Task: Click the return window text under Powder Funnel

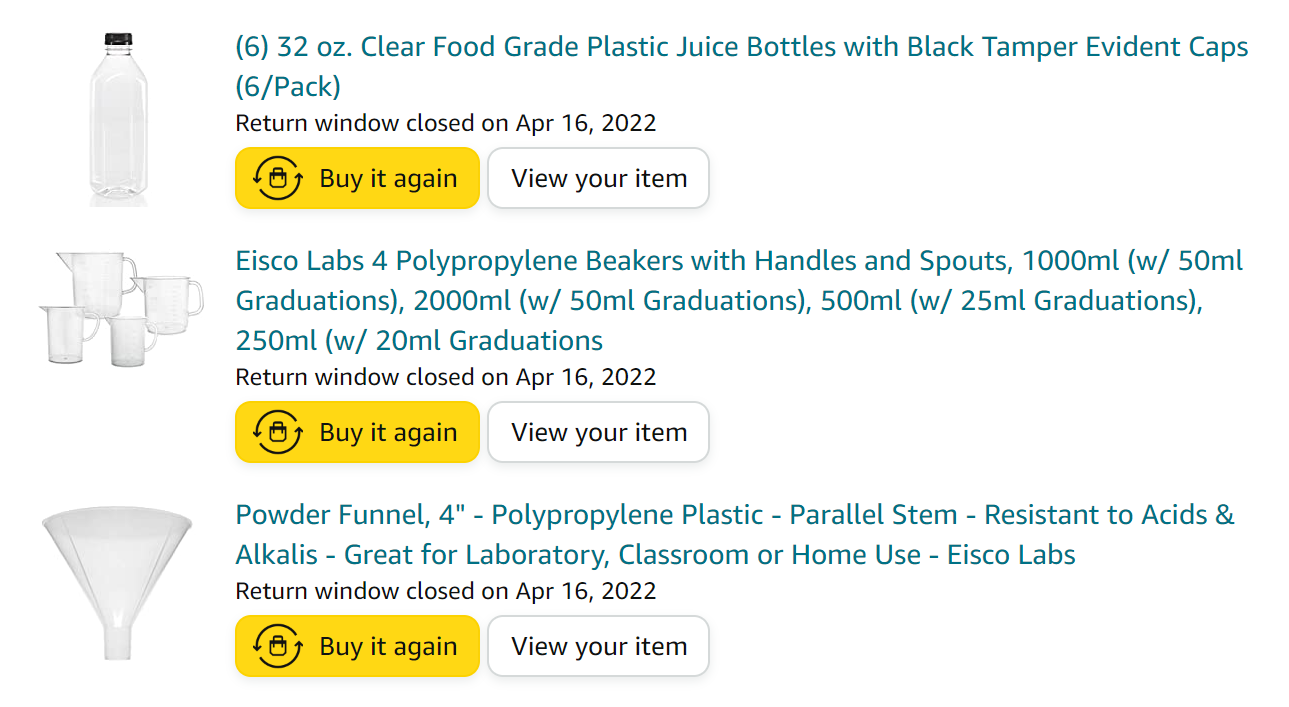Action: 446,591
